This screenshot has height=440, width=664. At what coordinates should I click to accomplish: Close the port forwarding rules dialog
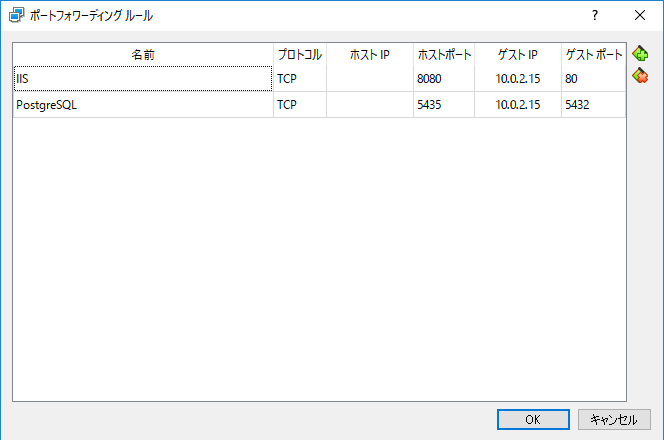(x=640, y=16)
